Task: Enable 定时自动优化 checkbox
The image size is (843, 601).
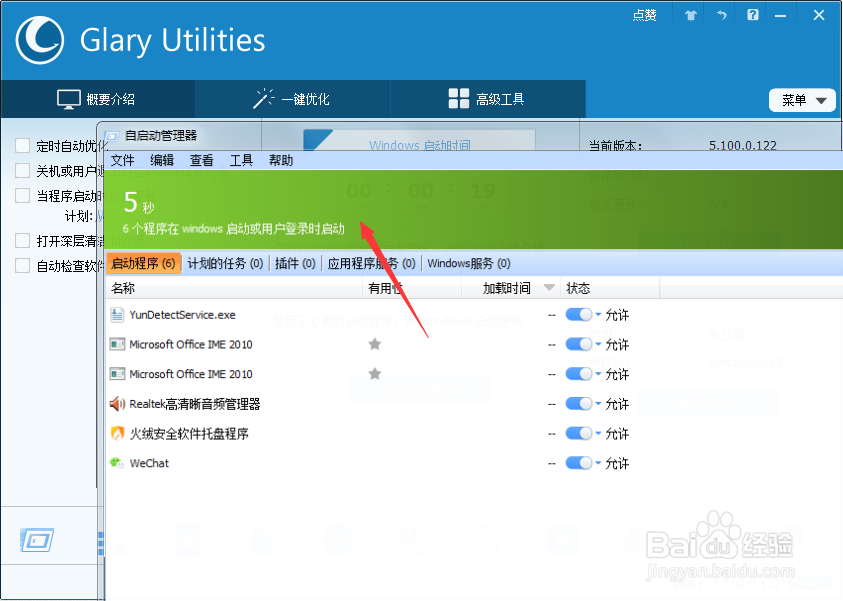Action: coord(23,146)
